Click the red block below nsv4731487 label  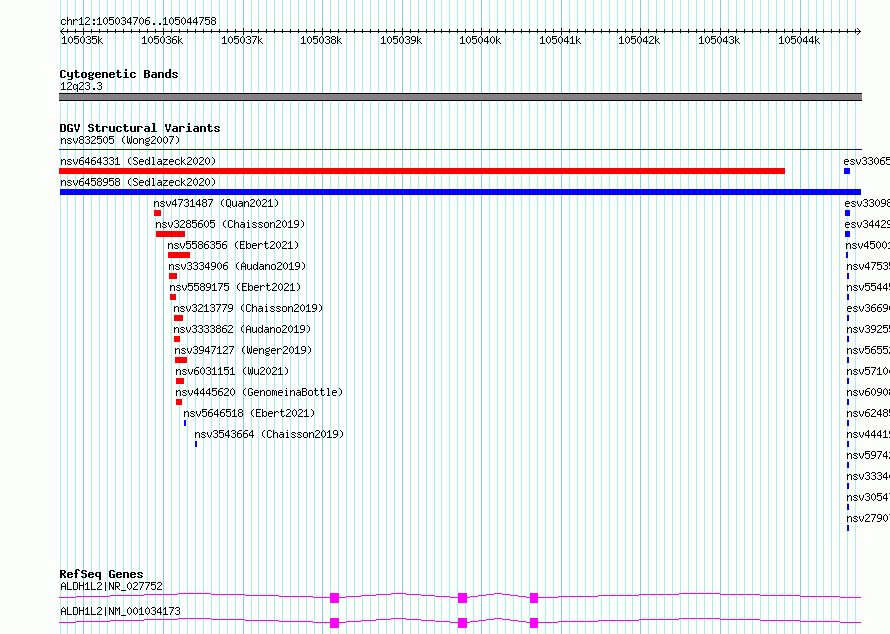(x=157, y=213)
